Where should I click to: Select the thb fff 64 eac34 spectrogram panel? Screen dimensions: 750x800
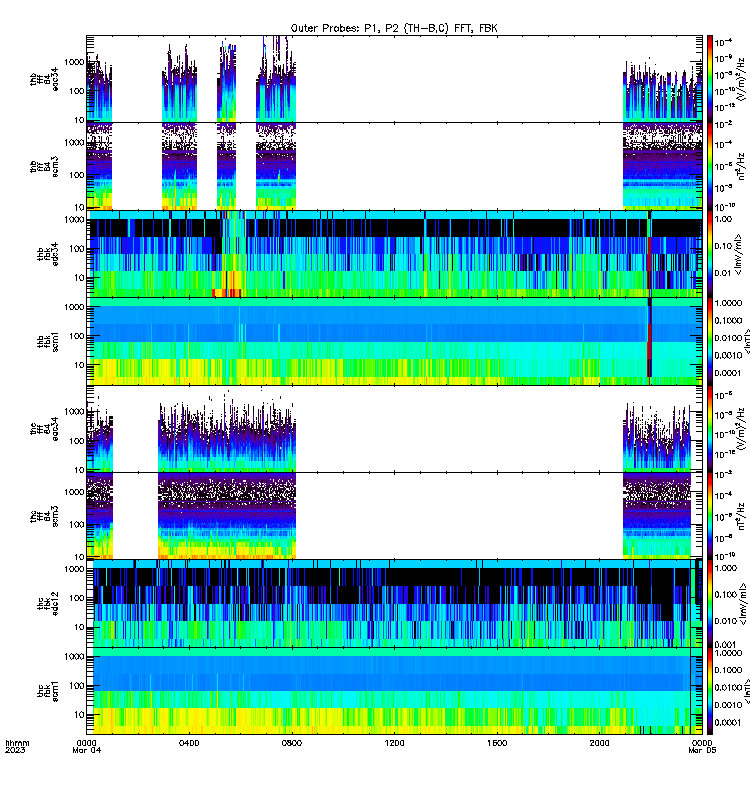394,79
